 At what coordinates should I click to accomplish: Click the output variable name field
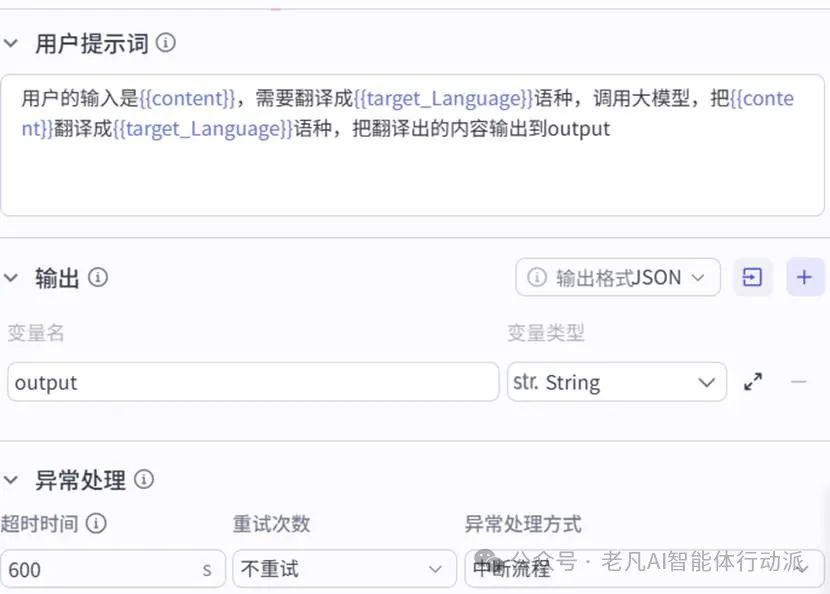click(x=252, y=382)
